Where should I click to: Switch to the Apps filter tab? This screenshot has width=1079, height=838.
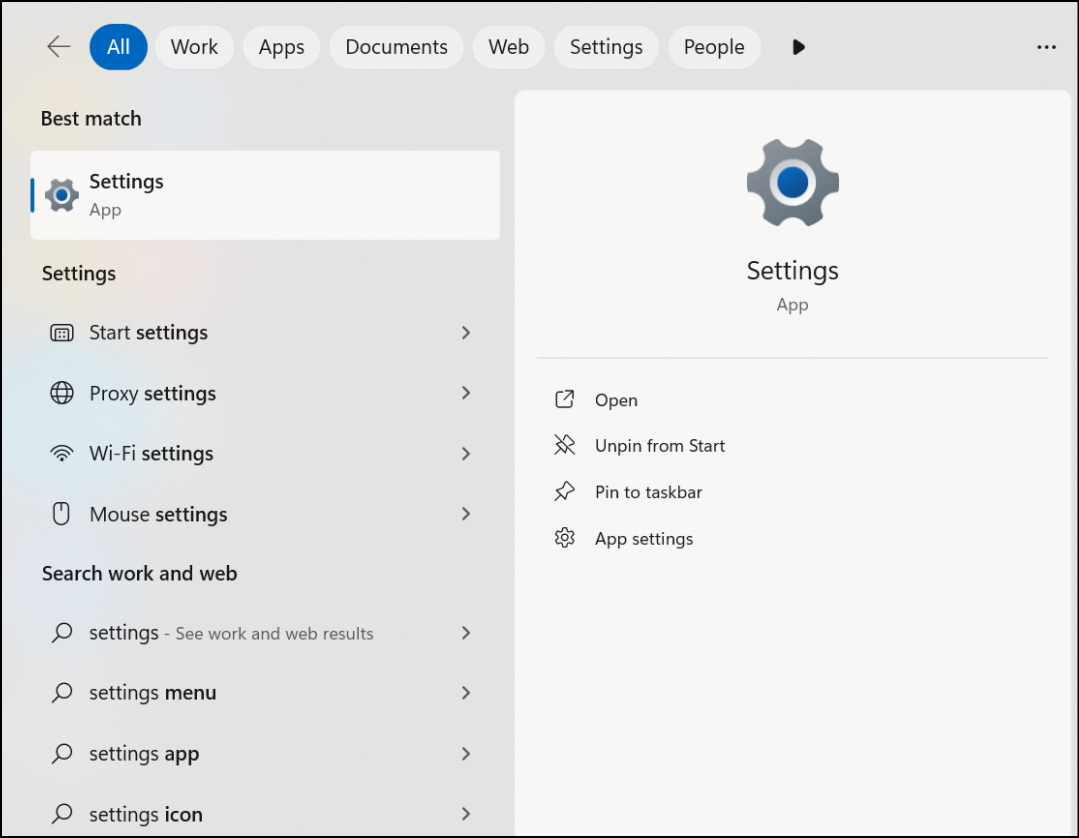pos(281,47)
